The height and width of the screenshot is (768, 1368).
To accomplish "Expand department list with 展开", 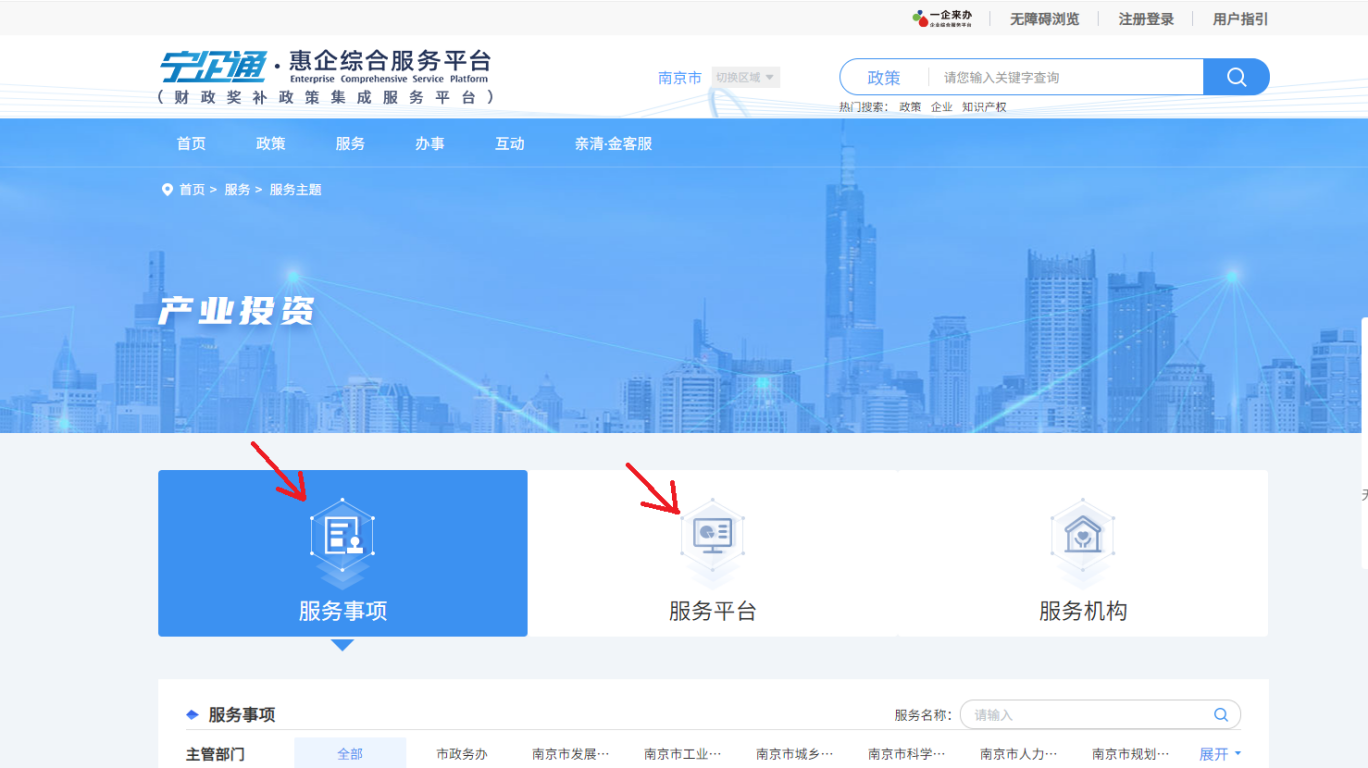I will click(1219, 754).
